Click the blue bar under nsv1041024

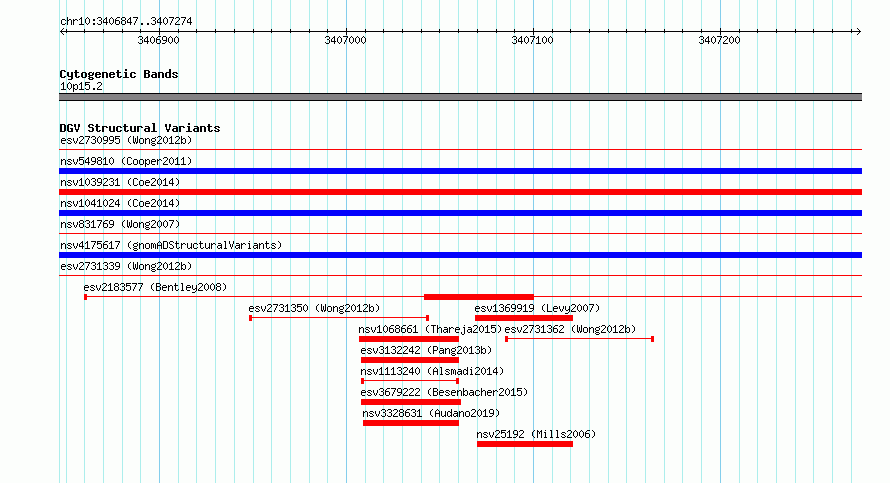point(460,213)
